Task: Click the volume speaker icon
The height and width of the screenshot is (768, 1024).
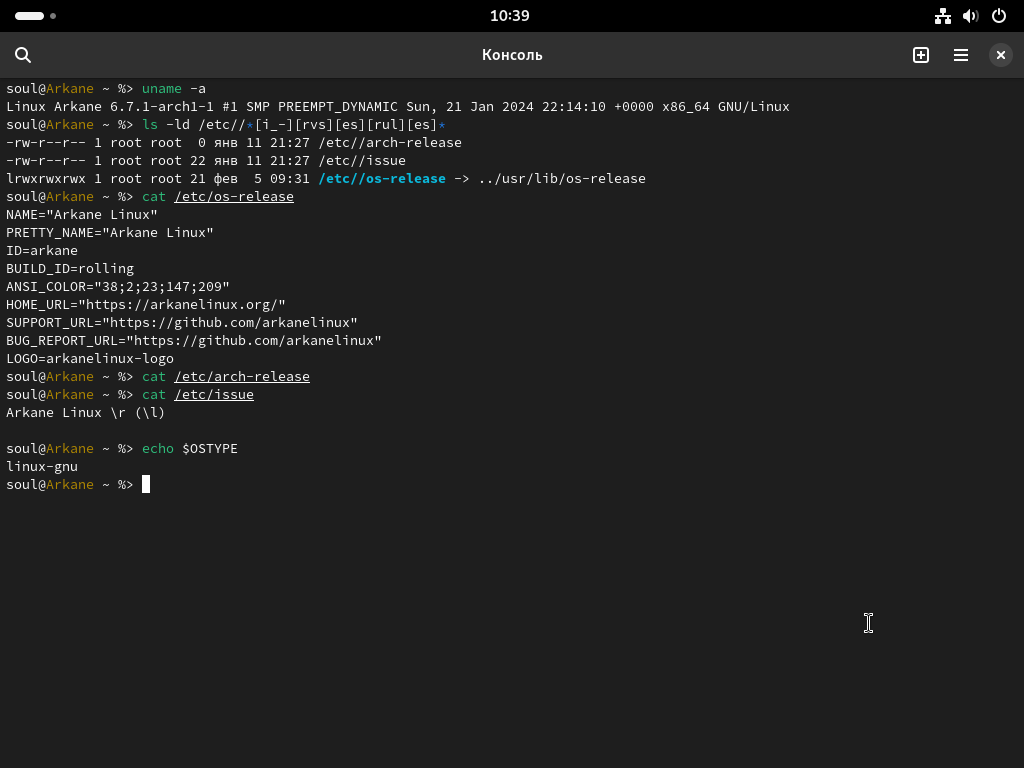Action: 970,16
